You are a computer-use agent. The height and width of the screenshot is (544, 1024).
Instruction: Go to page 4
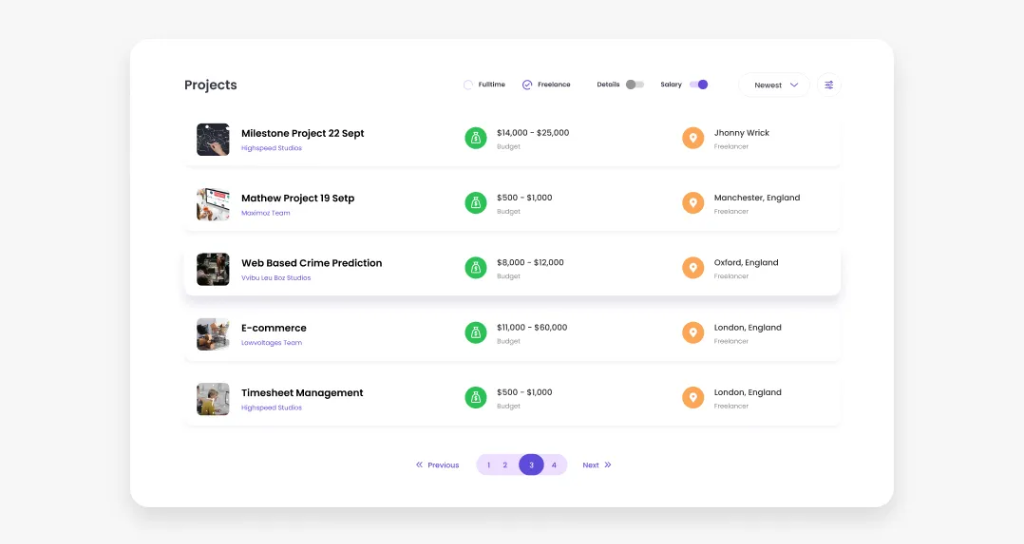[x=554, y=465]
